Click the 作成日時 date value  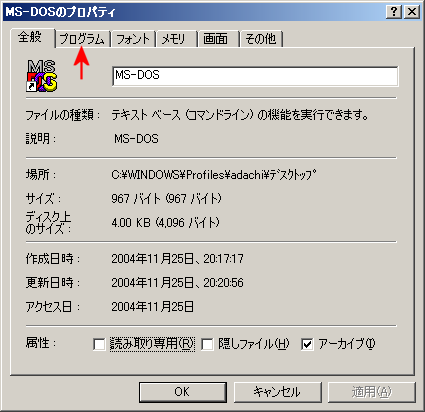click(x=177, y=259)
